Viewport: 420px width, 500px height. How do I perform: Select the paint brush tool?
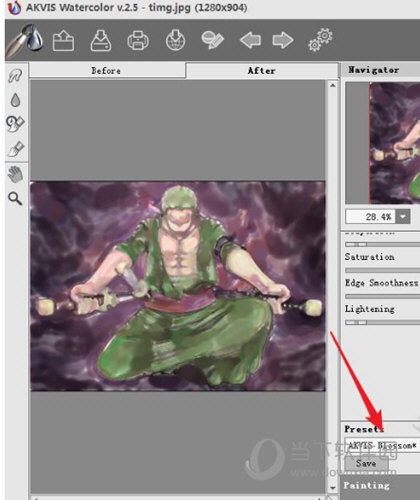pyautogui.click(x=16, y=149)
